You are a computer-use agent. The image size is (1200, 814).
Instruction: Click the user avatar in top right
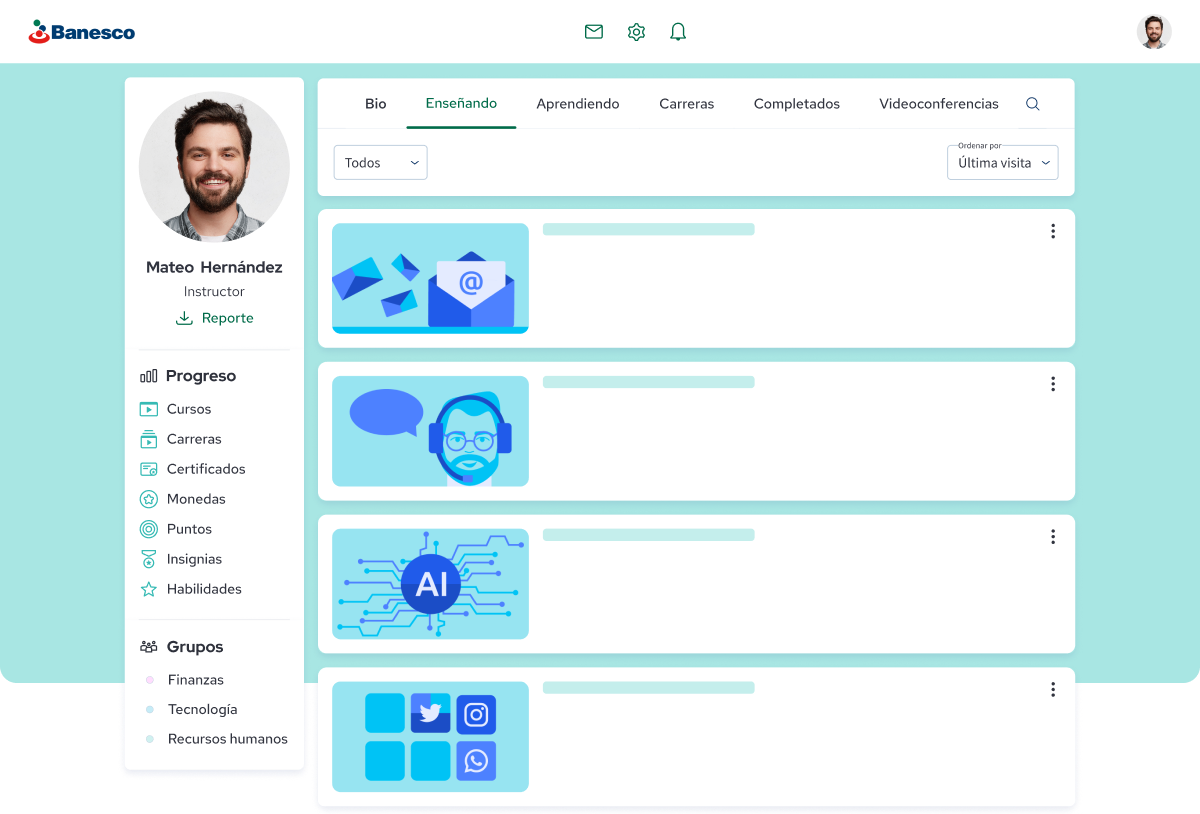(x=1154, y=32)
